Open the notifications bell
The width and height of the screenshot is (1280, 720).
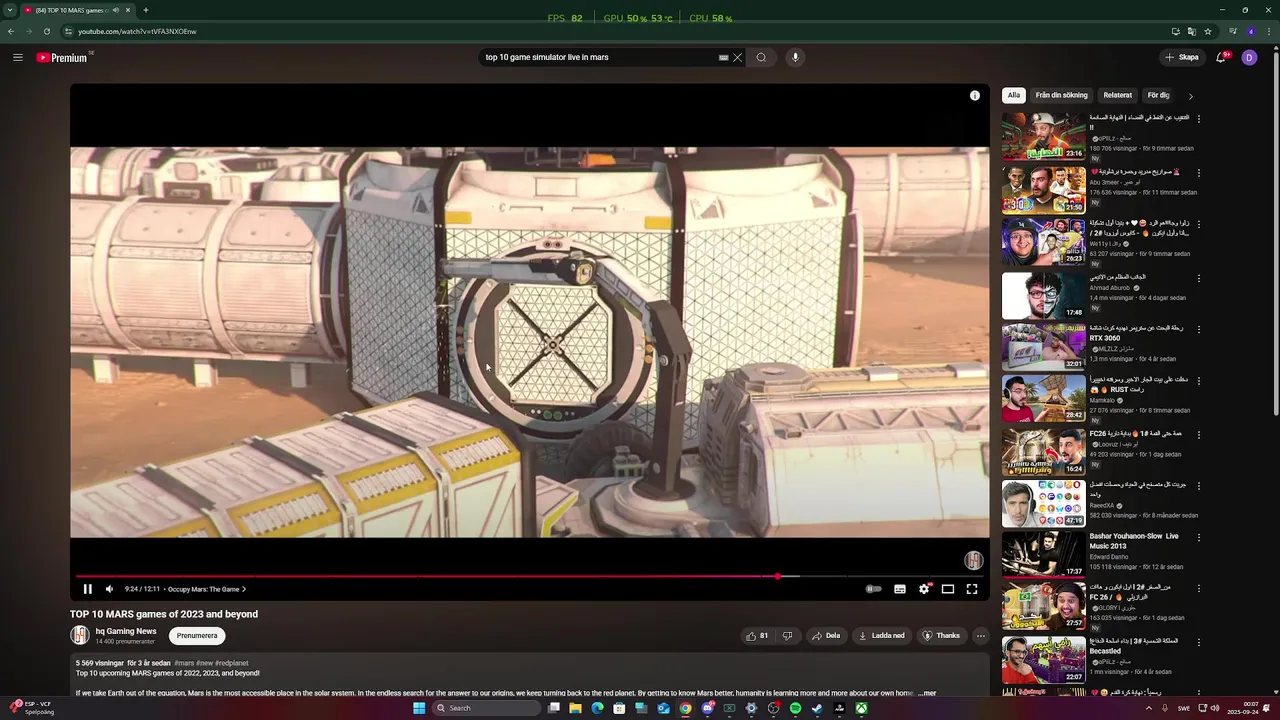coord(1221,57)
